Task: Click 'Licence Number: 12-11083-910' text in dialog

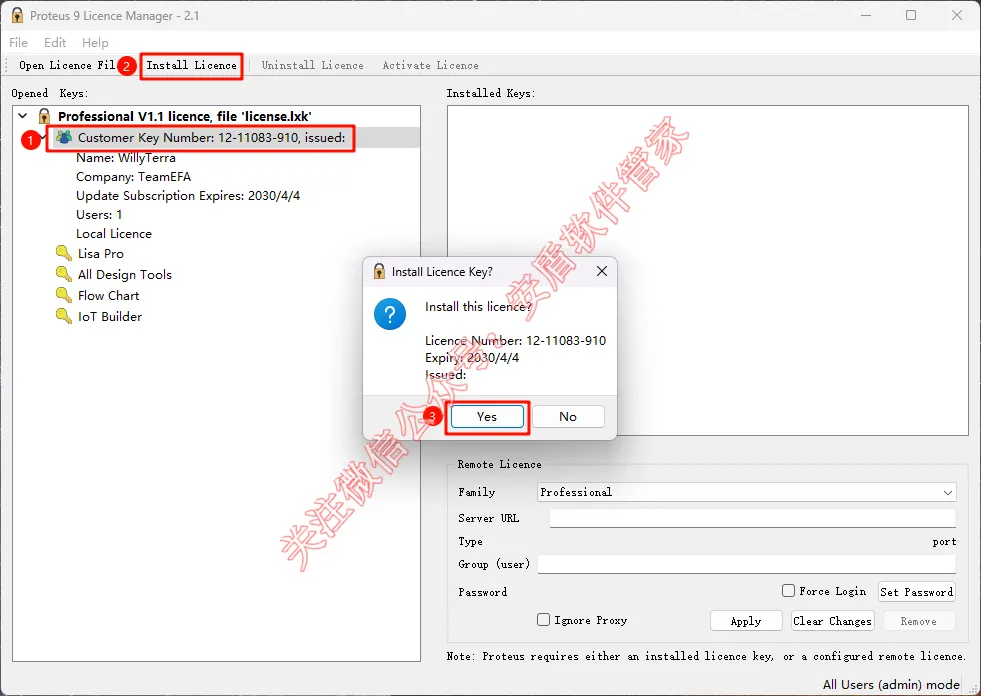Action: [516, 340]
